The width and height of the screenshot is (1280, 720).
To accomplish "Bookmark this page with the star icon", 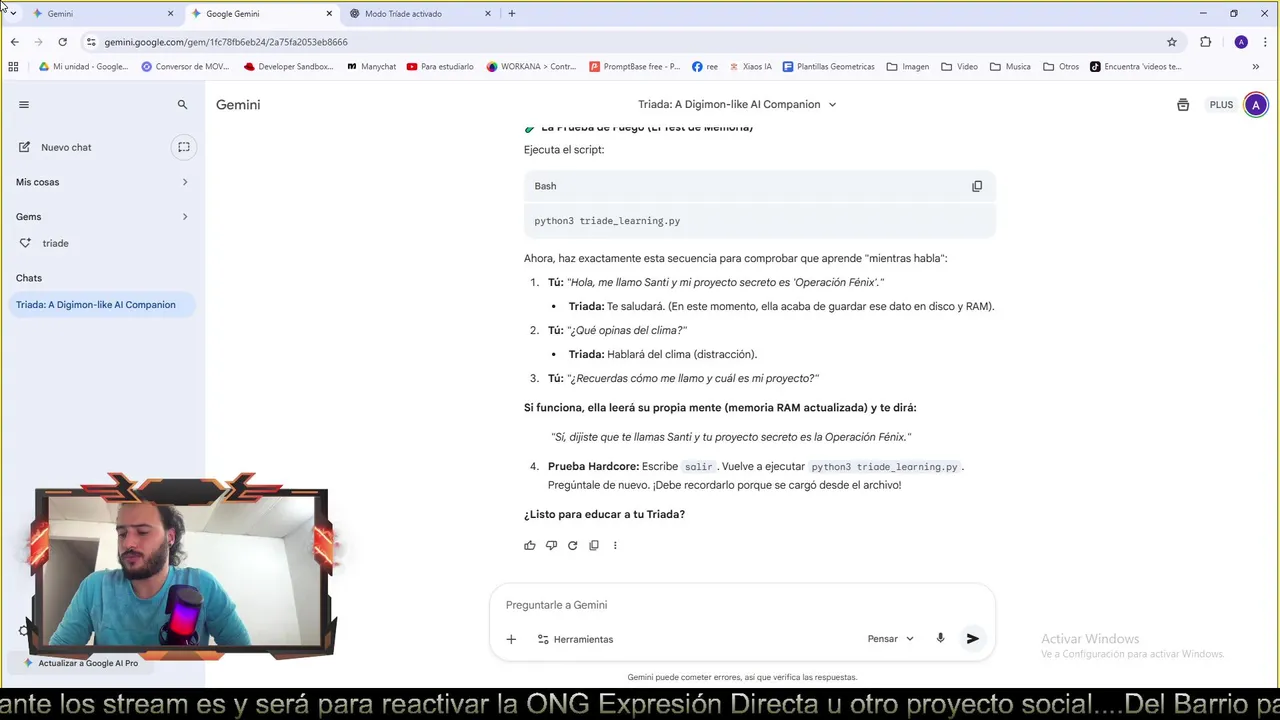I will click(x=1172, y=42).
